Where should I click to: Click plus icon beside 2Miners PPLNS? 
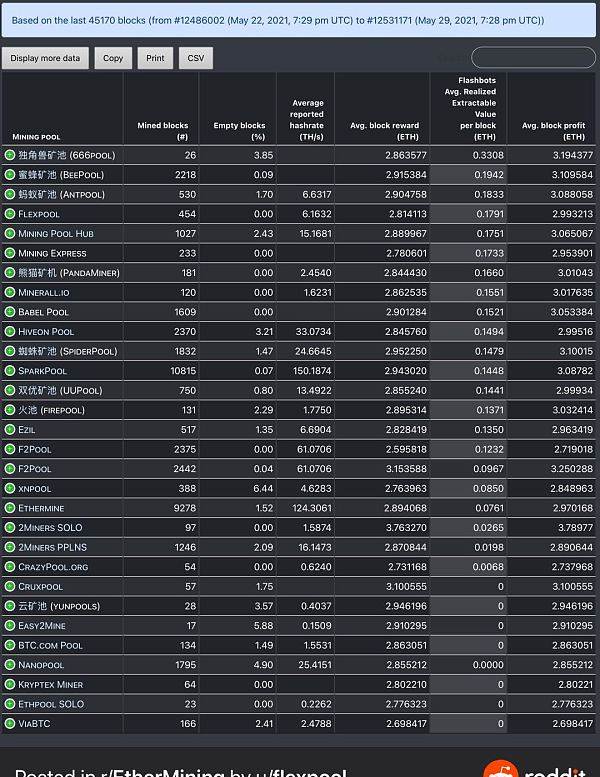[10, 547]
